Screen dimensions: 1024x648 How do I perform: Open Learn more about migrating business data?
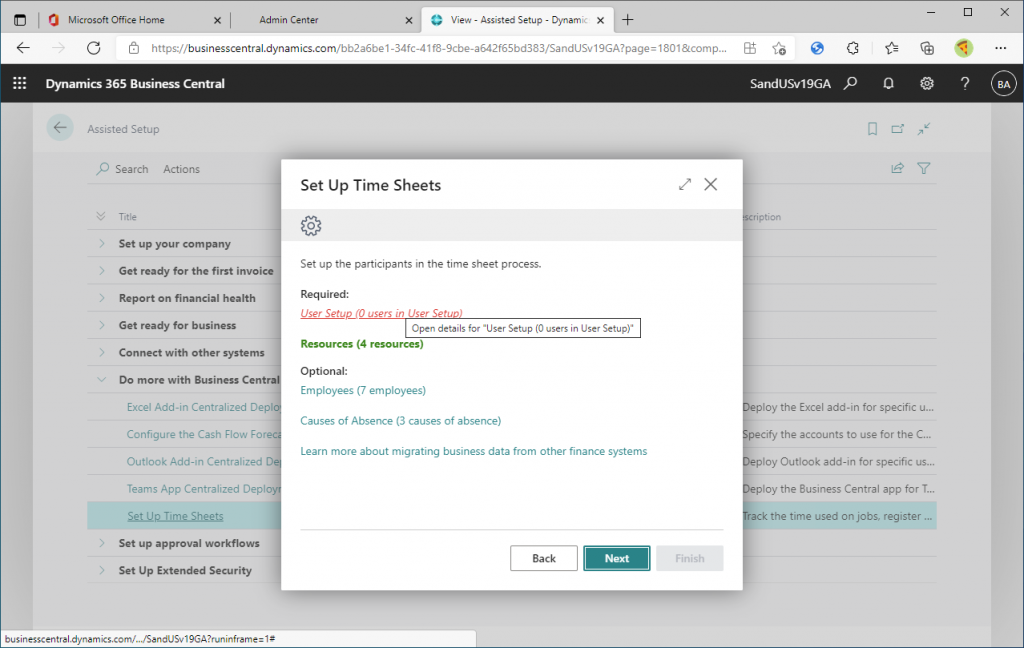click(473, 451)
